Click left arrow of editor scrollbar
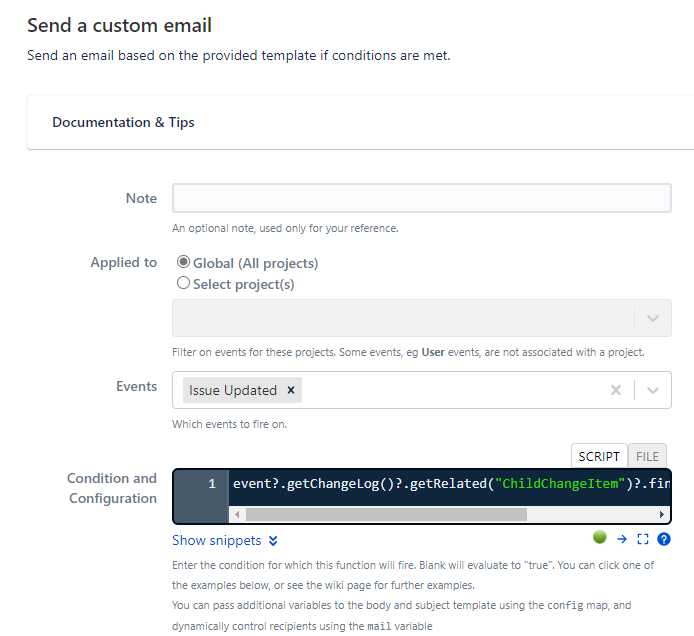694x636 pixels. (237, 514)
